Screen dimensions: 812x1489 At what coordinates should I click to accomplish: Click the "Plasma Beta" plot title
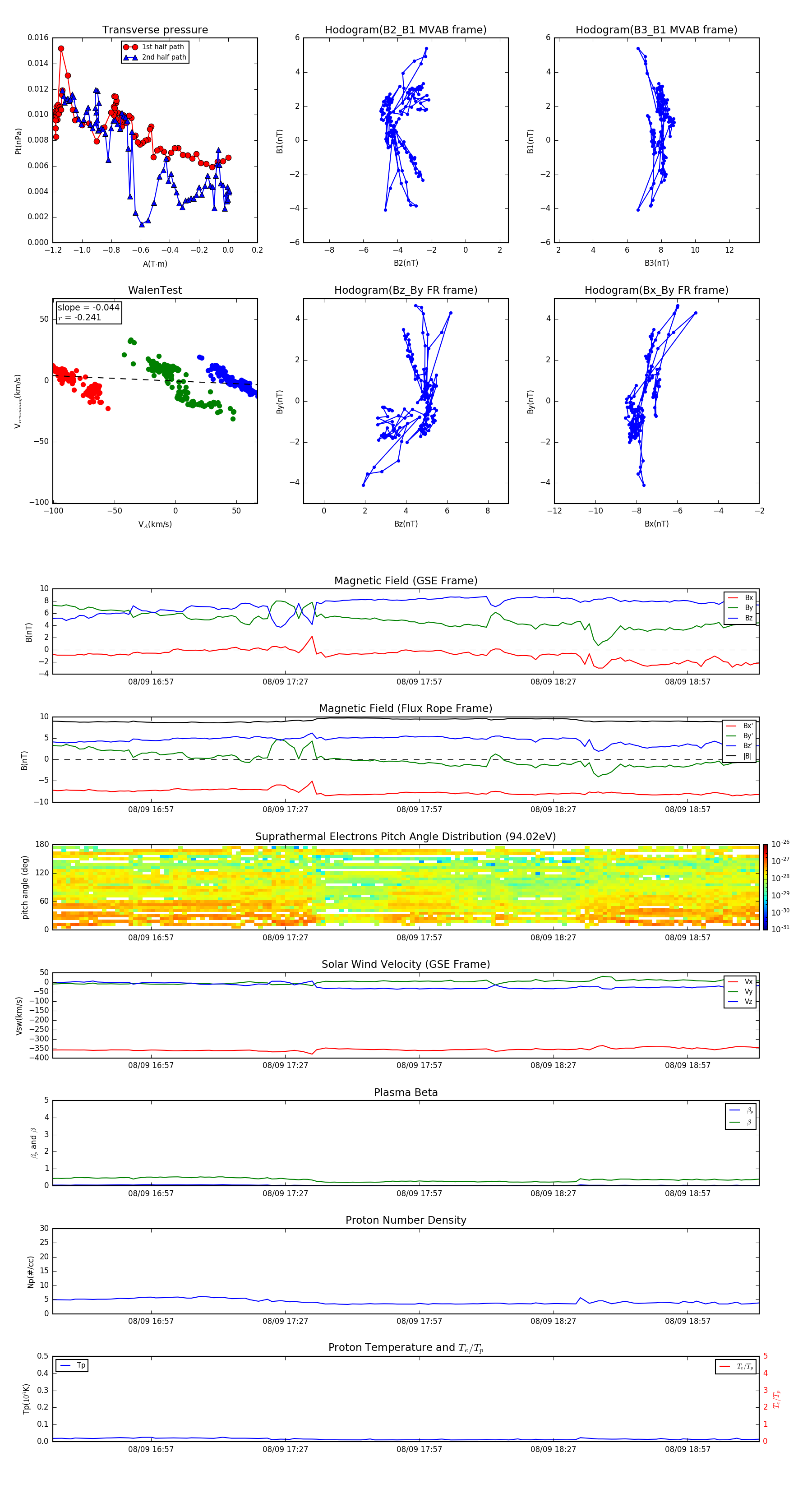(x=406, y=1093)
